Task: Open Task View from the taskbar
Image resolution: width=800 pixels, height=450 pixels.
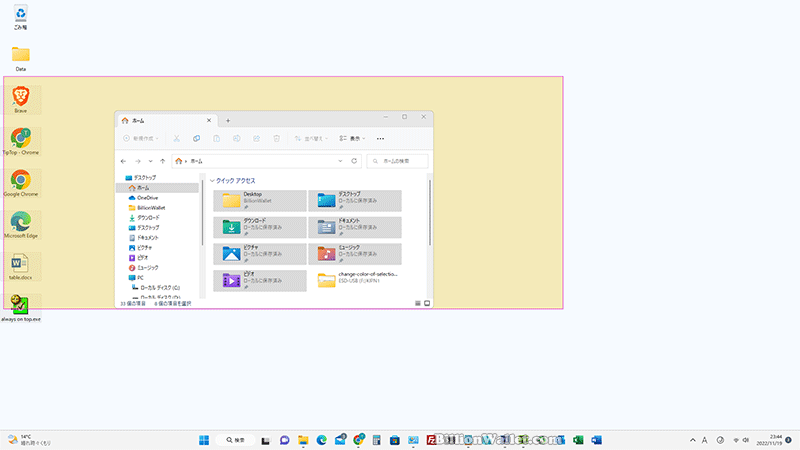Action: coord(265,440)
